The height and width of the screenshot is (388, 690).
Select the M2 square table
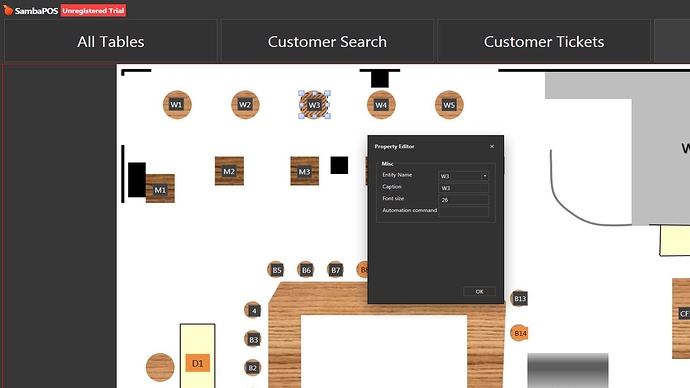229,171
